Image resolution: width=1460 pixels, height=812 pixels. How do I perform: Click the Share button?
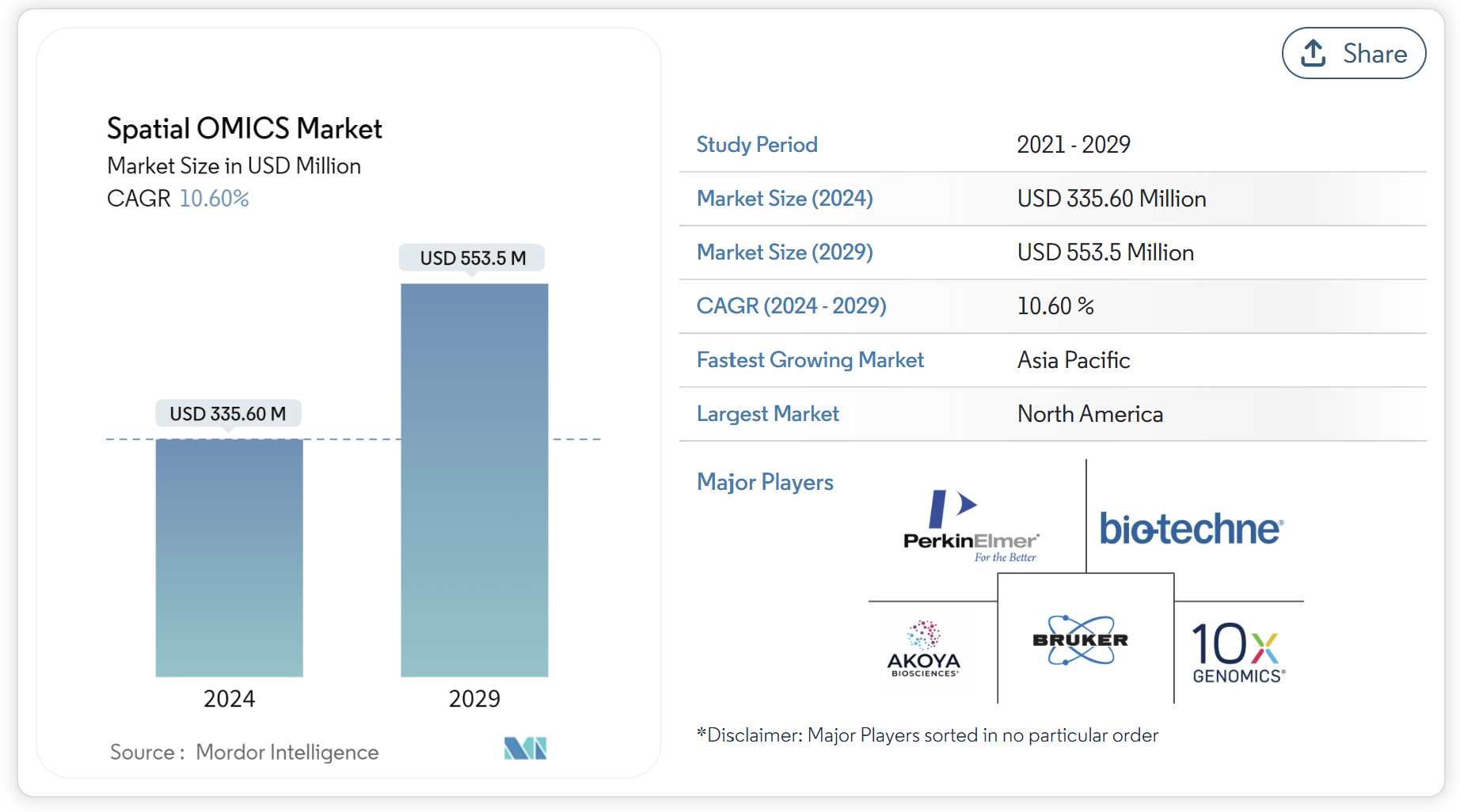[1354, 54]
